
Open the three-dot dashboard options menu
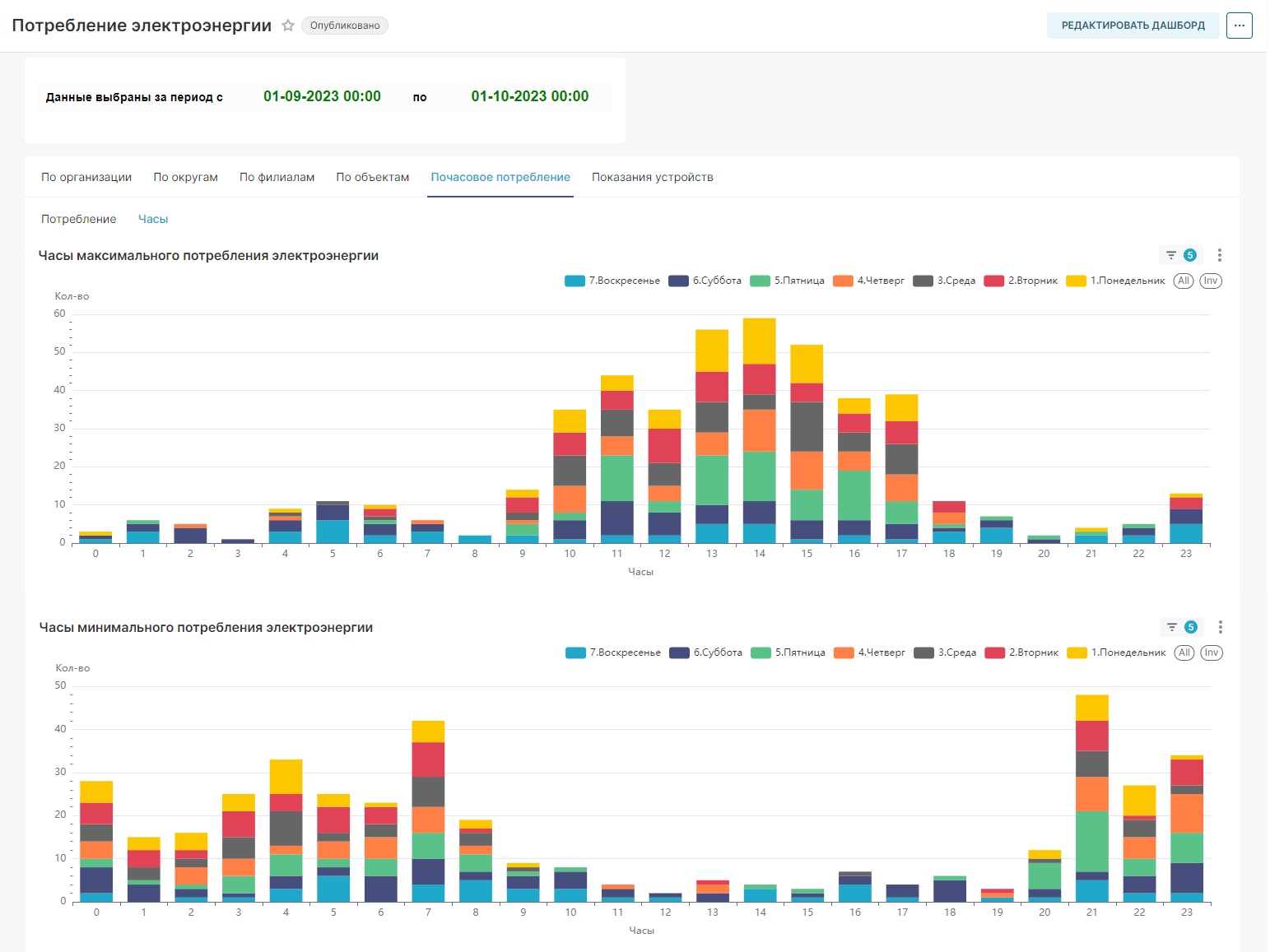(x=1240, y=26)
